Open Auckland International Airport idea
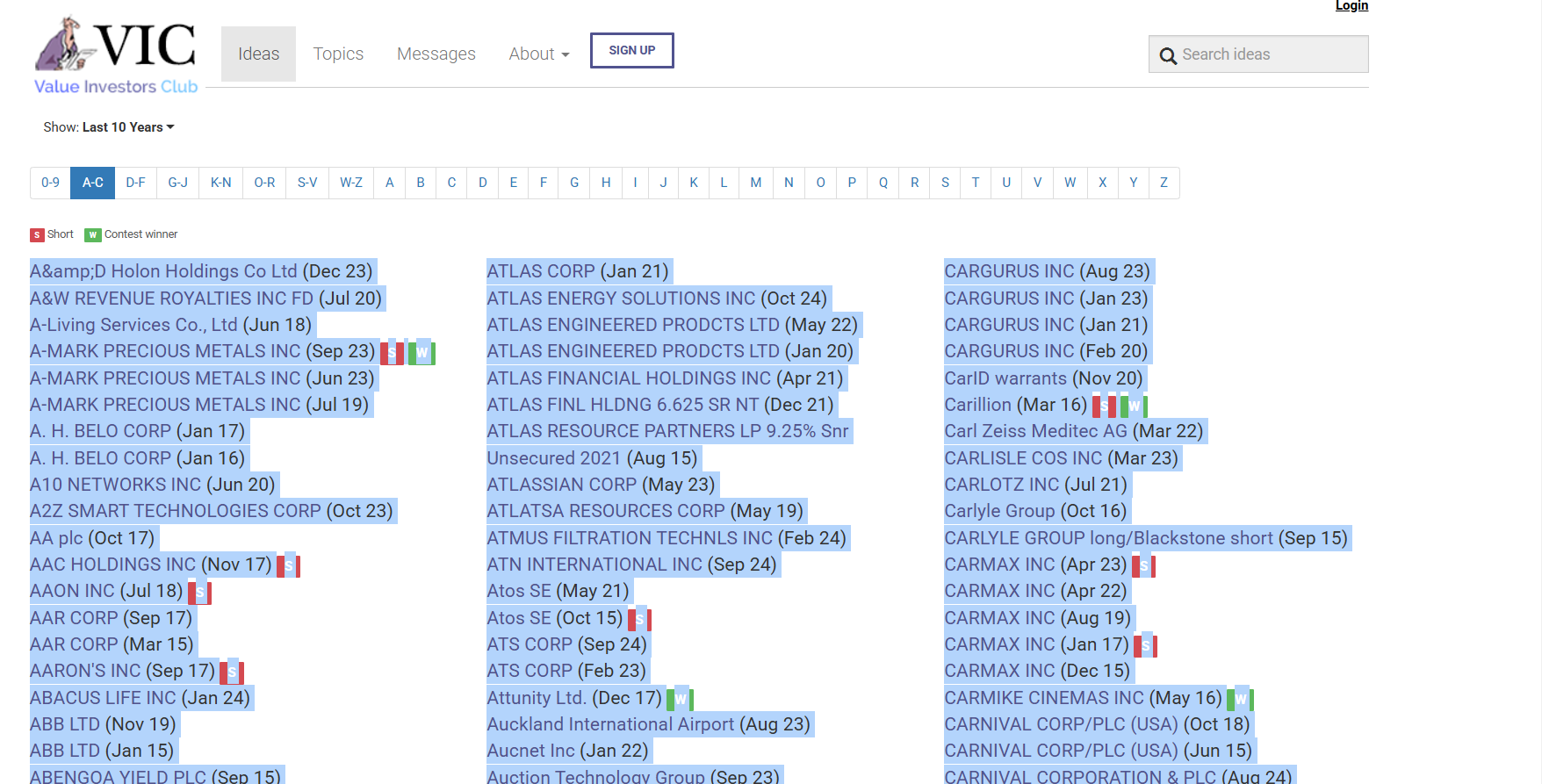Viewport: 1542px width, 784px height. pyautogui.click(x=610, y=724)
